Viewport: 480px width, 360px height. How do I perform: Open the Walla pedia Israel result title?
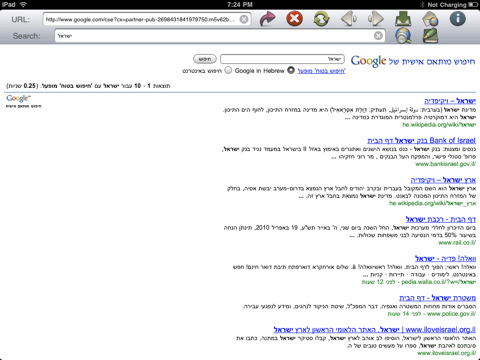[x=445, y=259]
